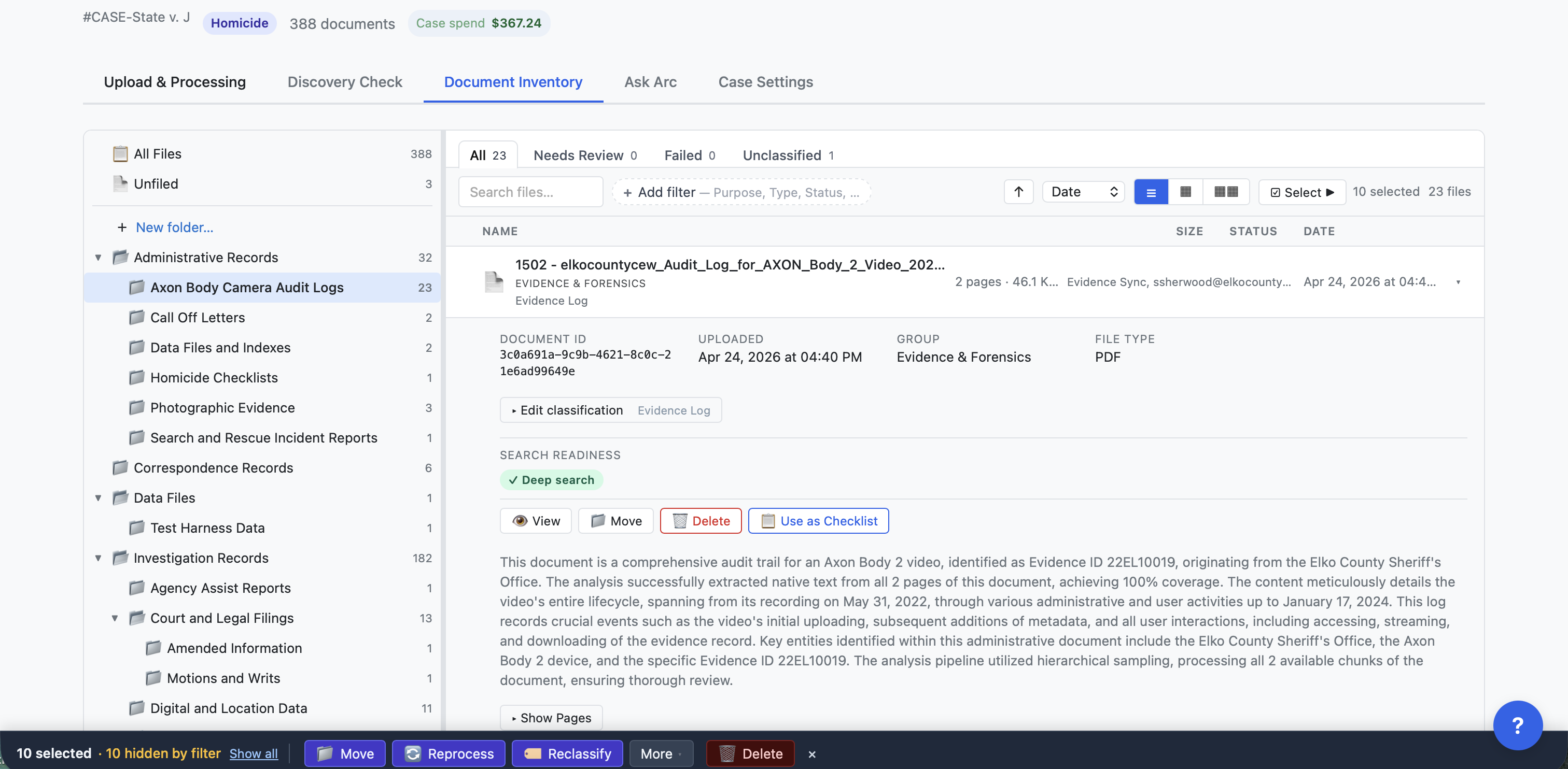This screenshot has width=1568, height=769.
Task: Open the Agency Assist Reports folder
Action: point(262,588)
